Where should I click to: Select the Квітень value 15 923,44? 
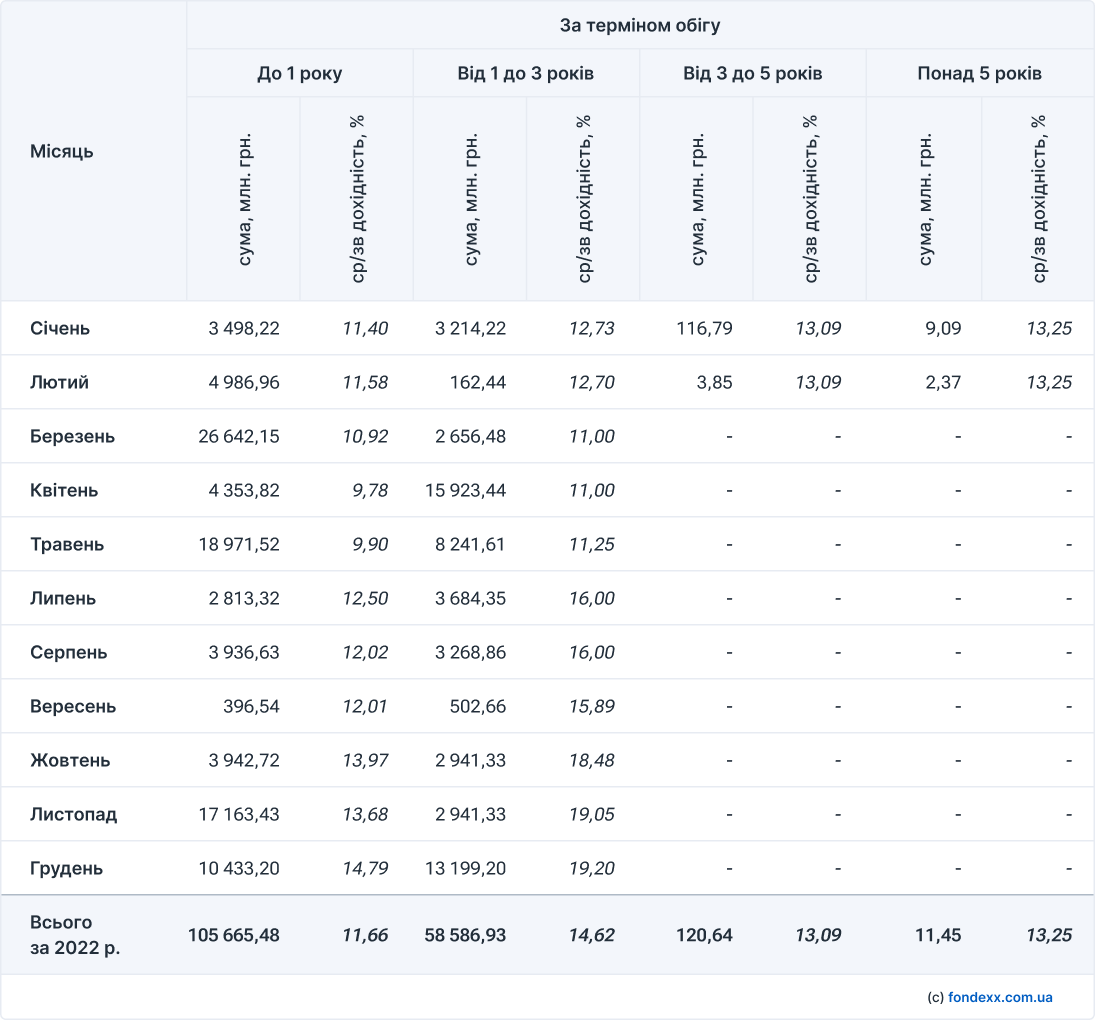464,491
